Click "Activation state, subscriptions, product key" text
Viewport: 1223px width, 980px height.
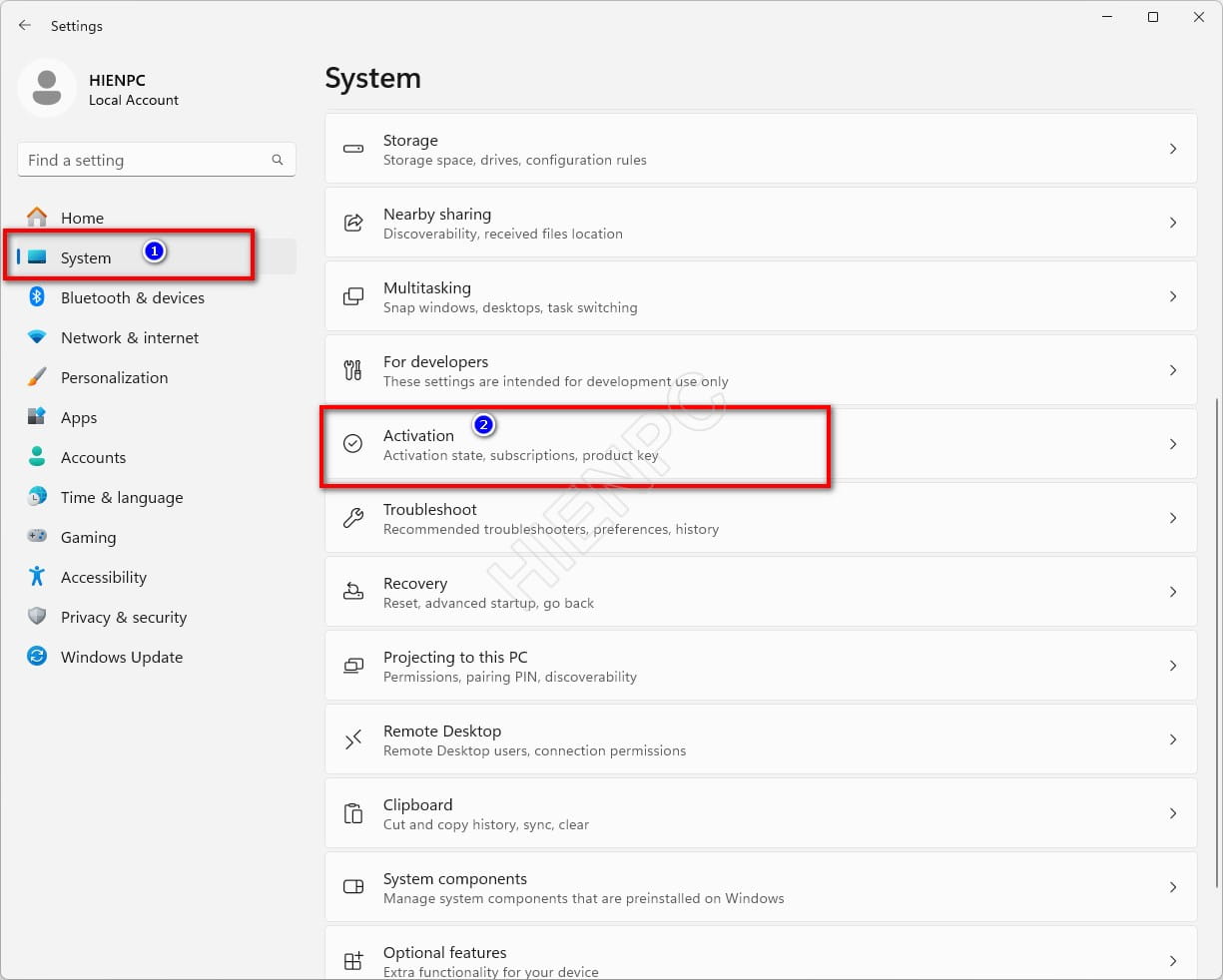[x=521, y=455]
